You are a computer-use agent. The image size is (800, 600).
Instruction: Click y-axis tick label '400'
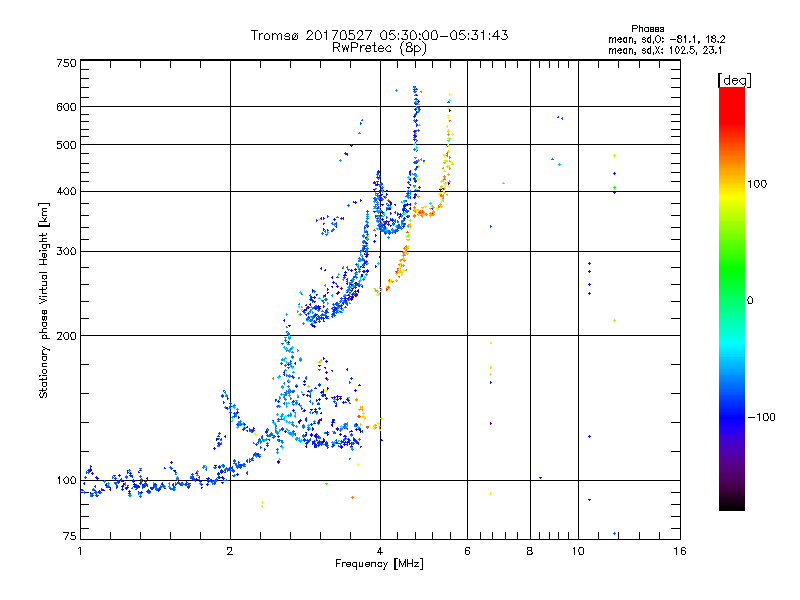click(x=67, y=191)
